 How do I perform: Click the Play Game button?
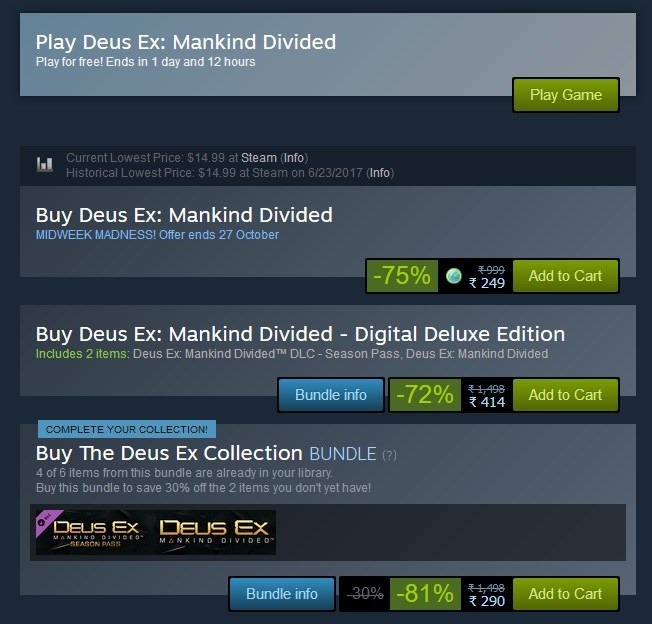pos(566,95)
